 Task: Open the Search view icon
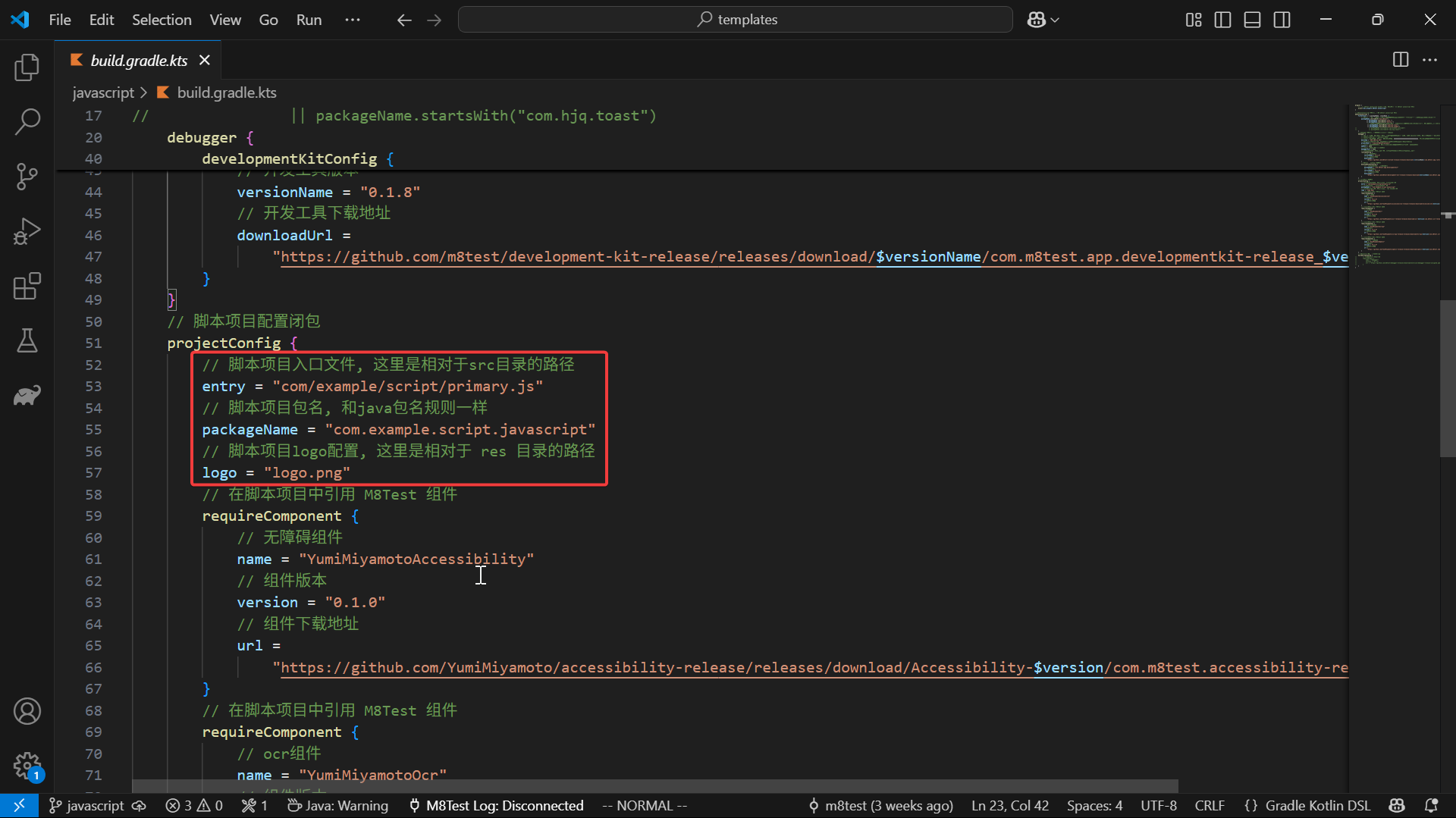tap(27, 122)
